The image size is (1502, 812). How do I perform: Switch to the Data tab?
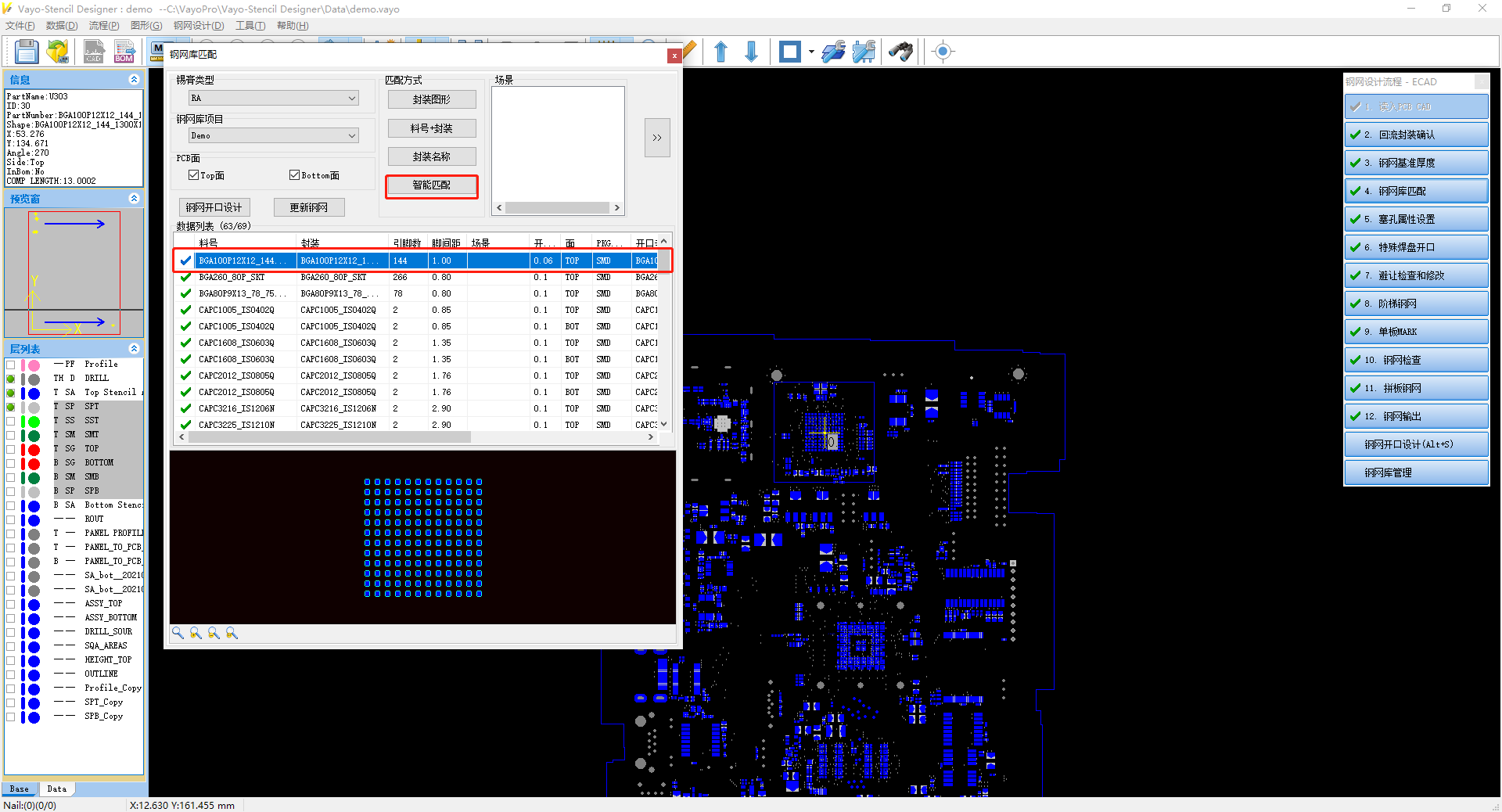coord(56,789)
